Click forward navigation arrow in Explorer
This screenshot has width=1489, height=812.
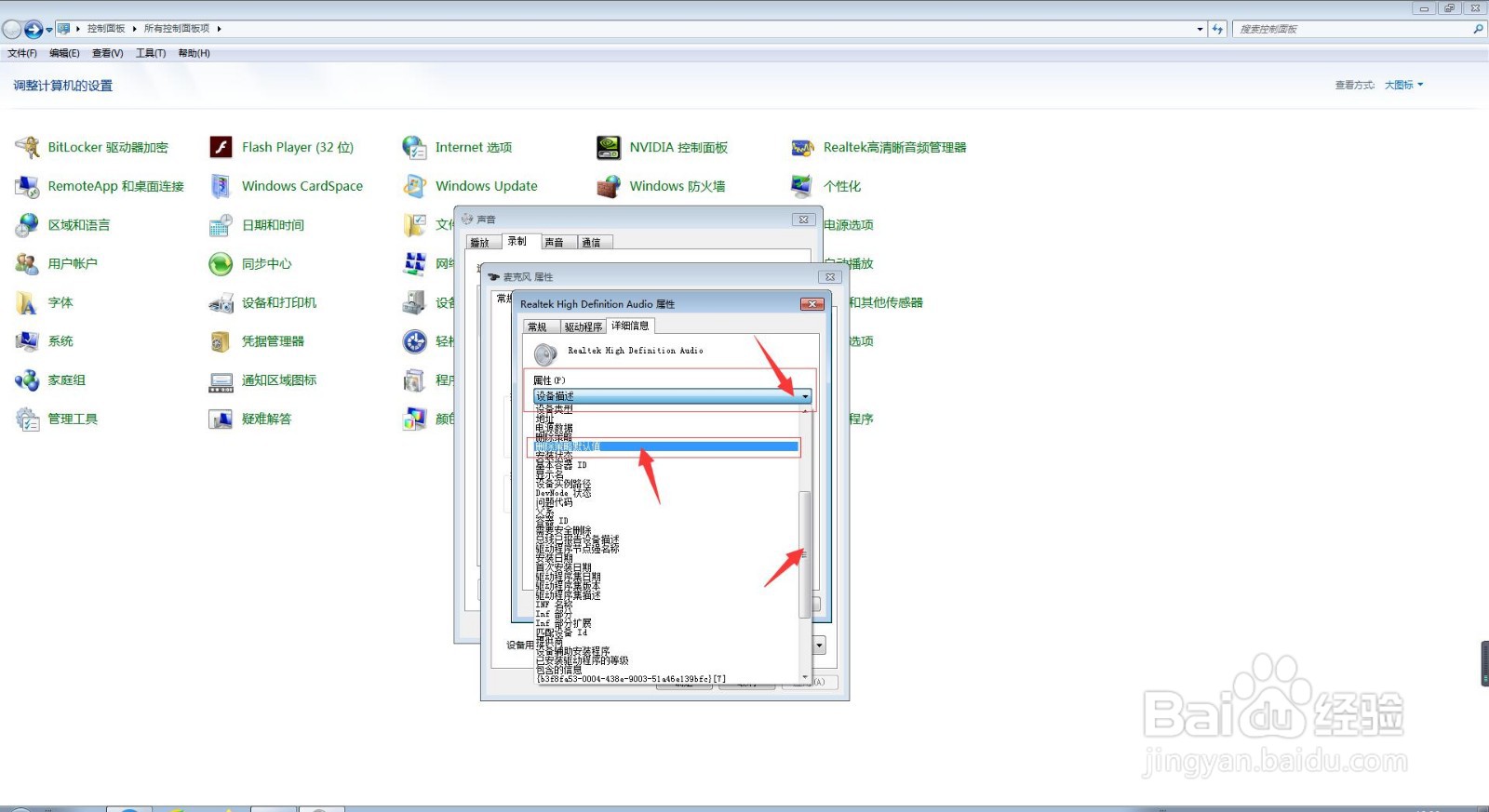pos(34,29)
